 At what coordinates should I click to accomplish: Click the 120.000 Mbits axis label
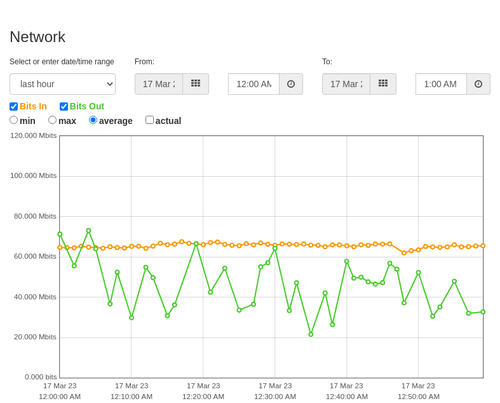pyautogui.click(x=33, y=135)
